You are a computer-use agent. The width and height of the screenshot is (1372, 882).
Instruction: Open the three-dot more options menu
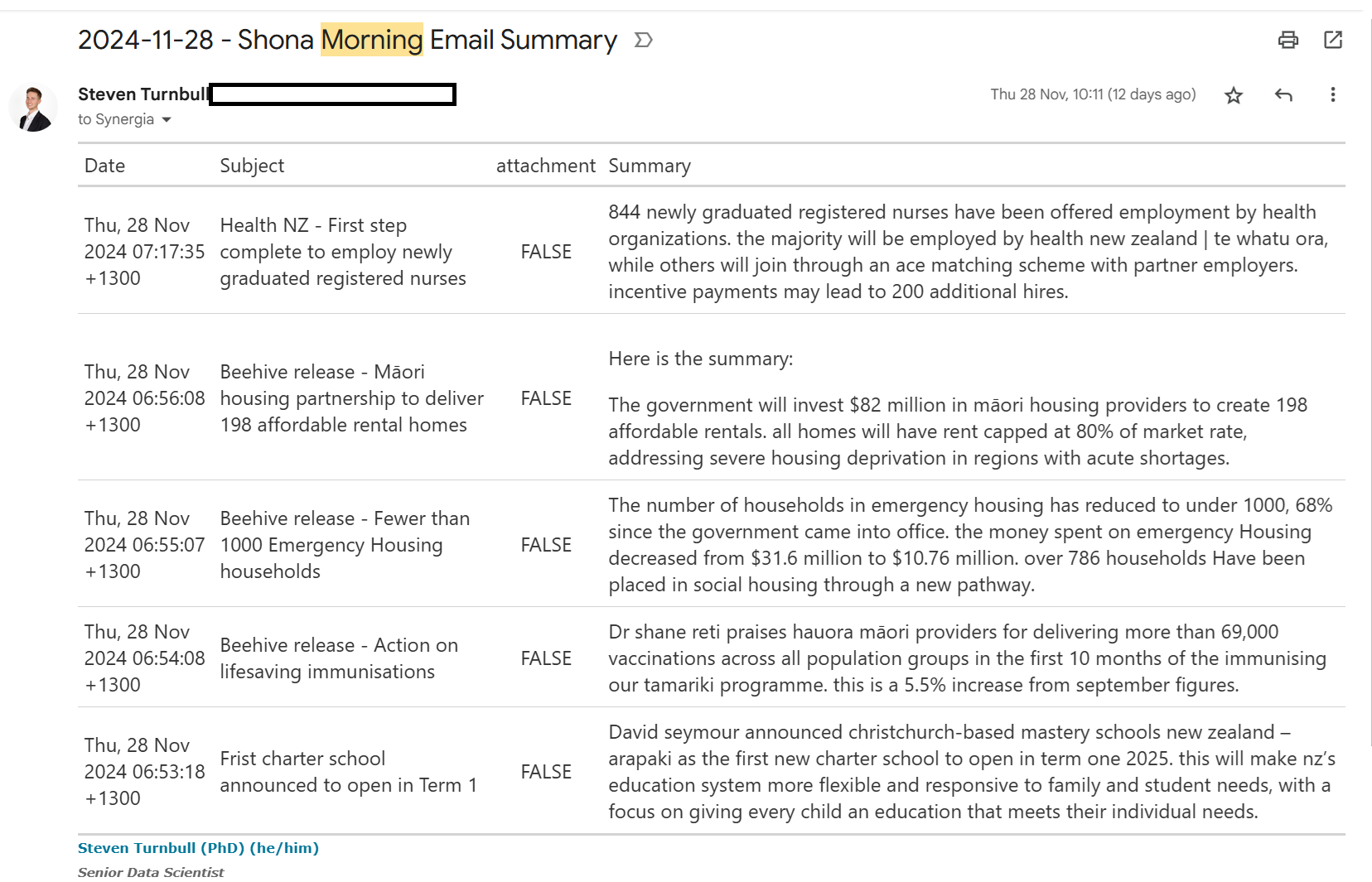[1332, 95]
